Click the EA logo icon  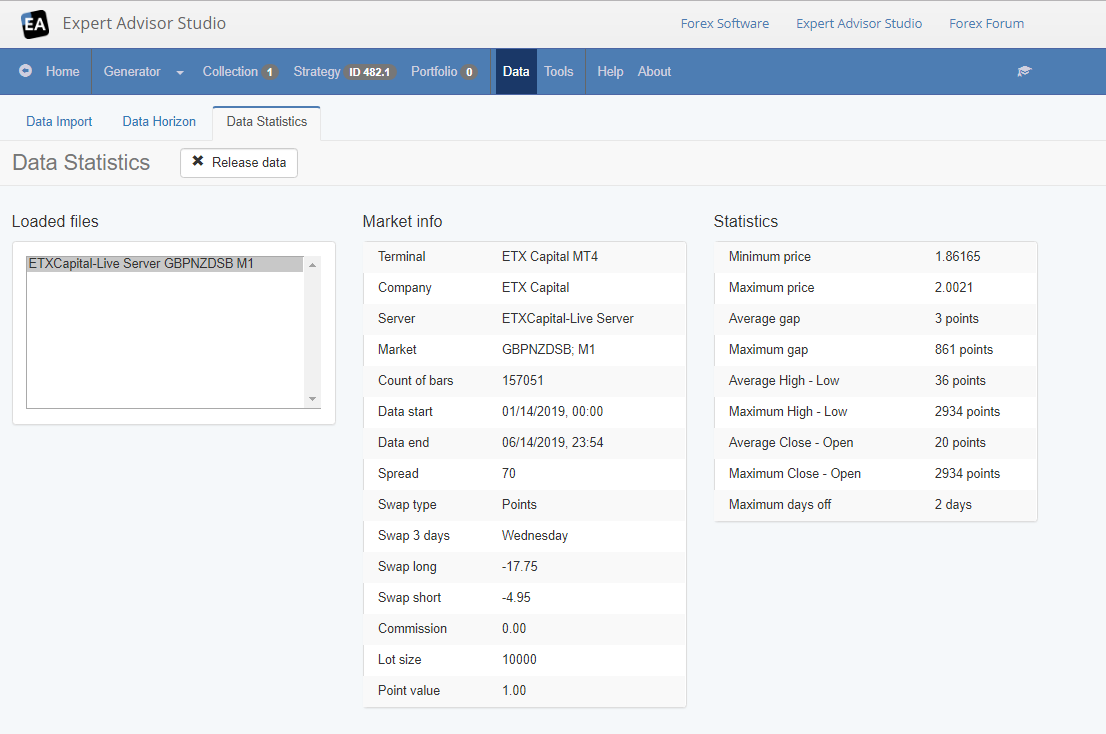[x=35, y=24]
